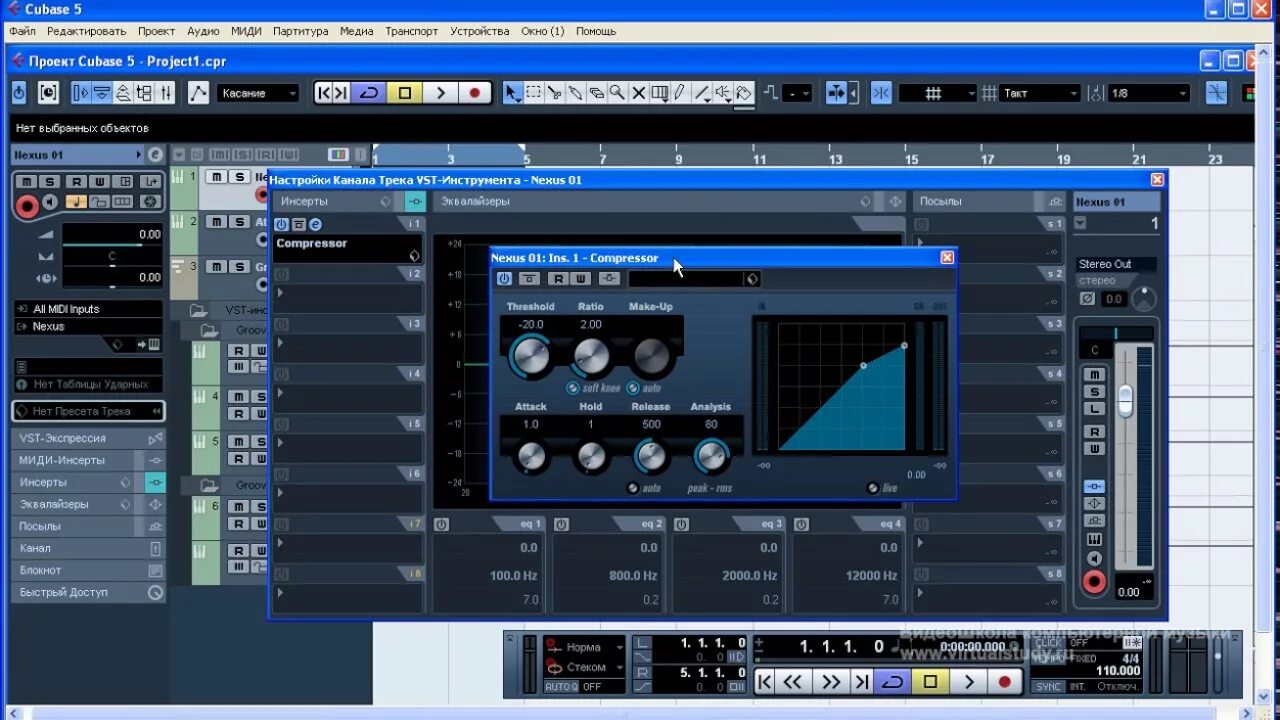Open the МИДИ menu

point(246,31)
